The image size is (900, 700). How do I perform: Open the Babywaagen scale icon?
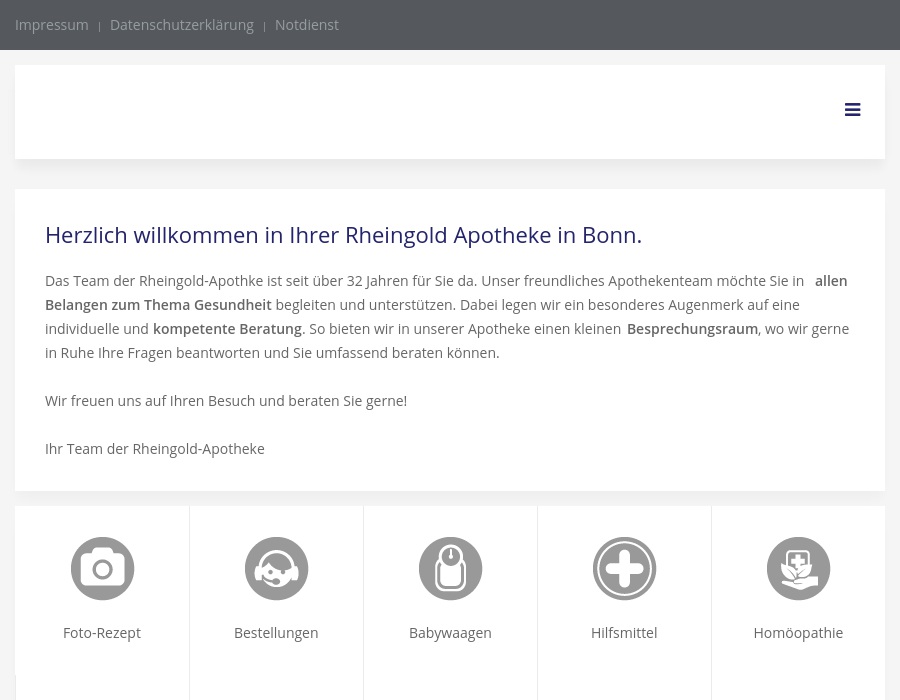click(x=450, y=568)
